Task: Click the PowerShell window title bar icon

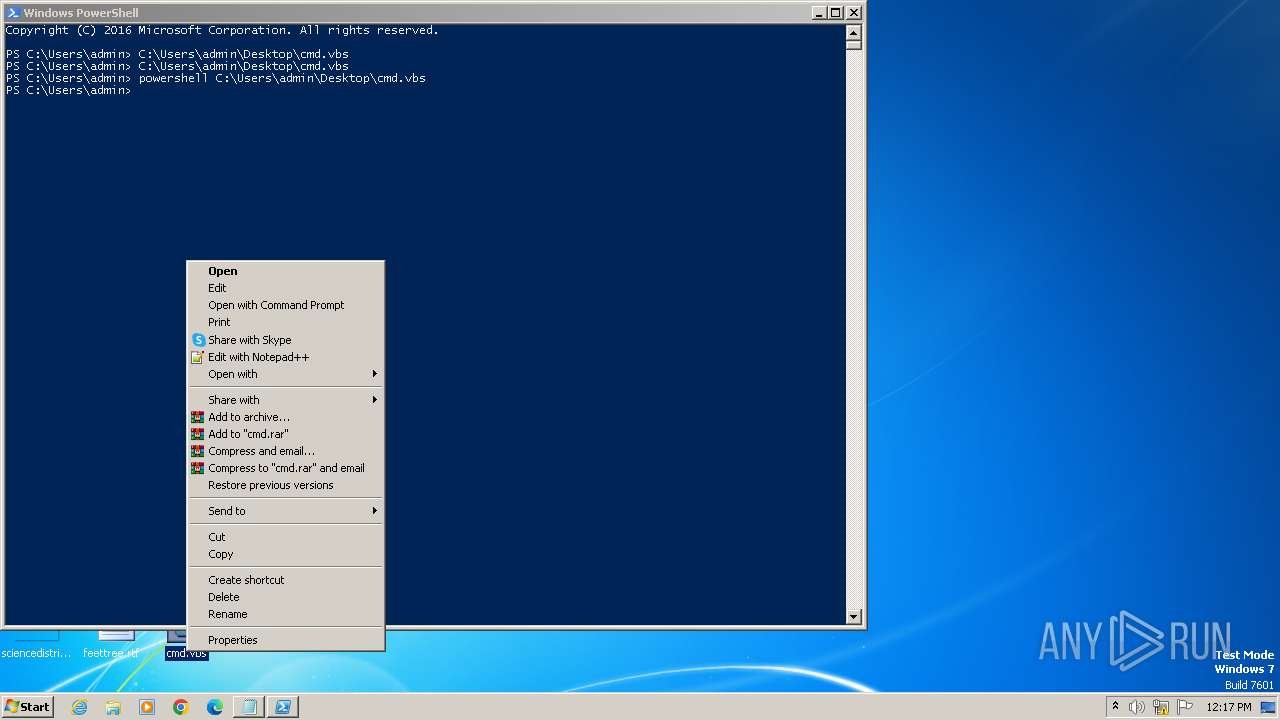Action: 13,13
